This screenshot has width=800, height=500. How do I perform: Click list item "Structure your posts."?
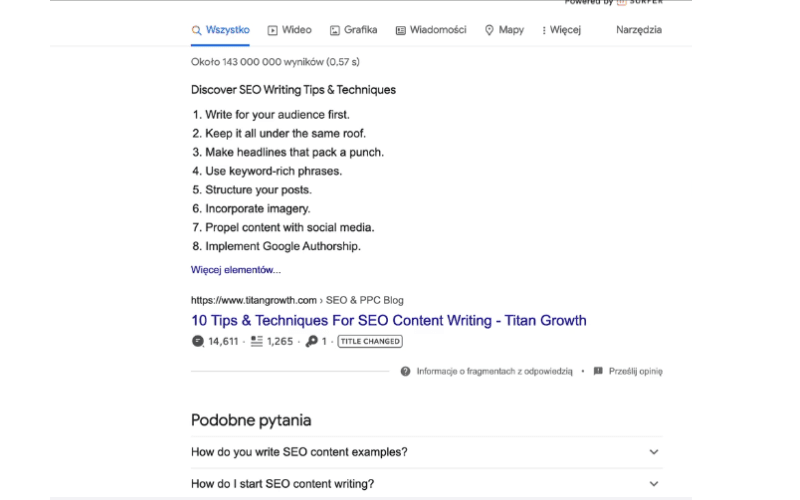258,190
